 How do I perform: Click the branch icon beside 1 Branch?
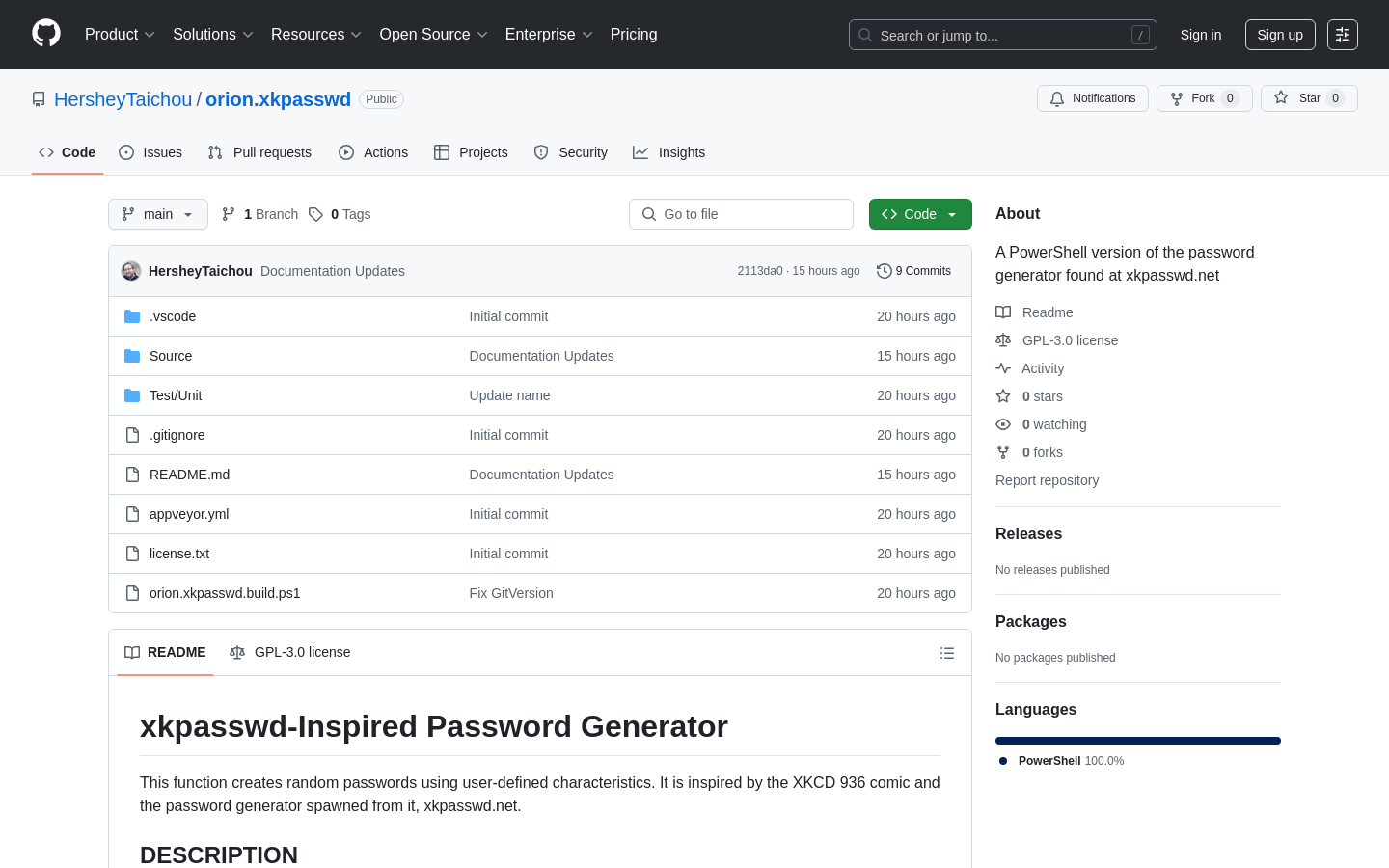click(x=229, y=214)
